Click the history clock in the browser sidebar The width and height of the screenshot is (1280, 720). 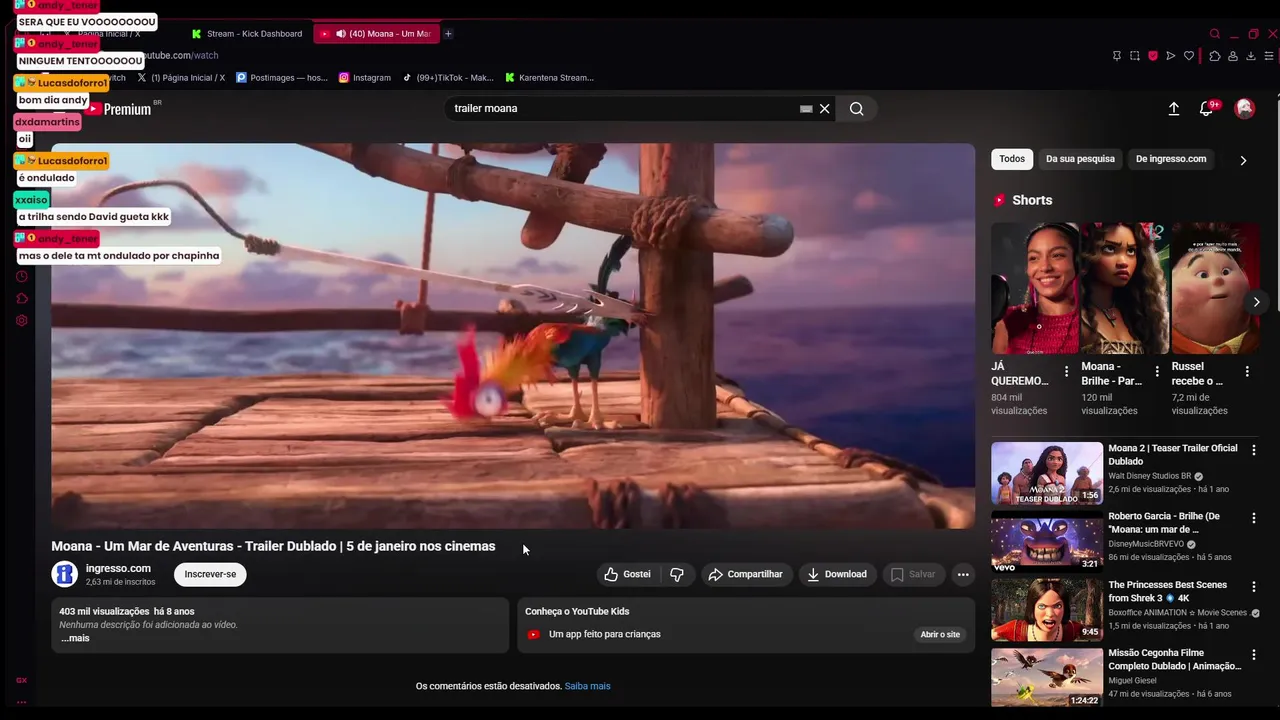tap(22, 277)
